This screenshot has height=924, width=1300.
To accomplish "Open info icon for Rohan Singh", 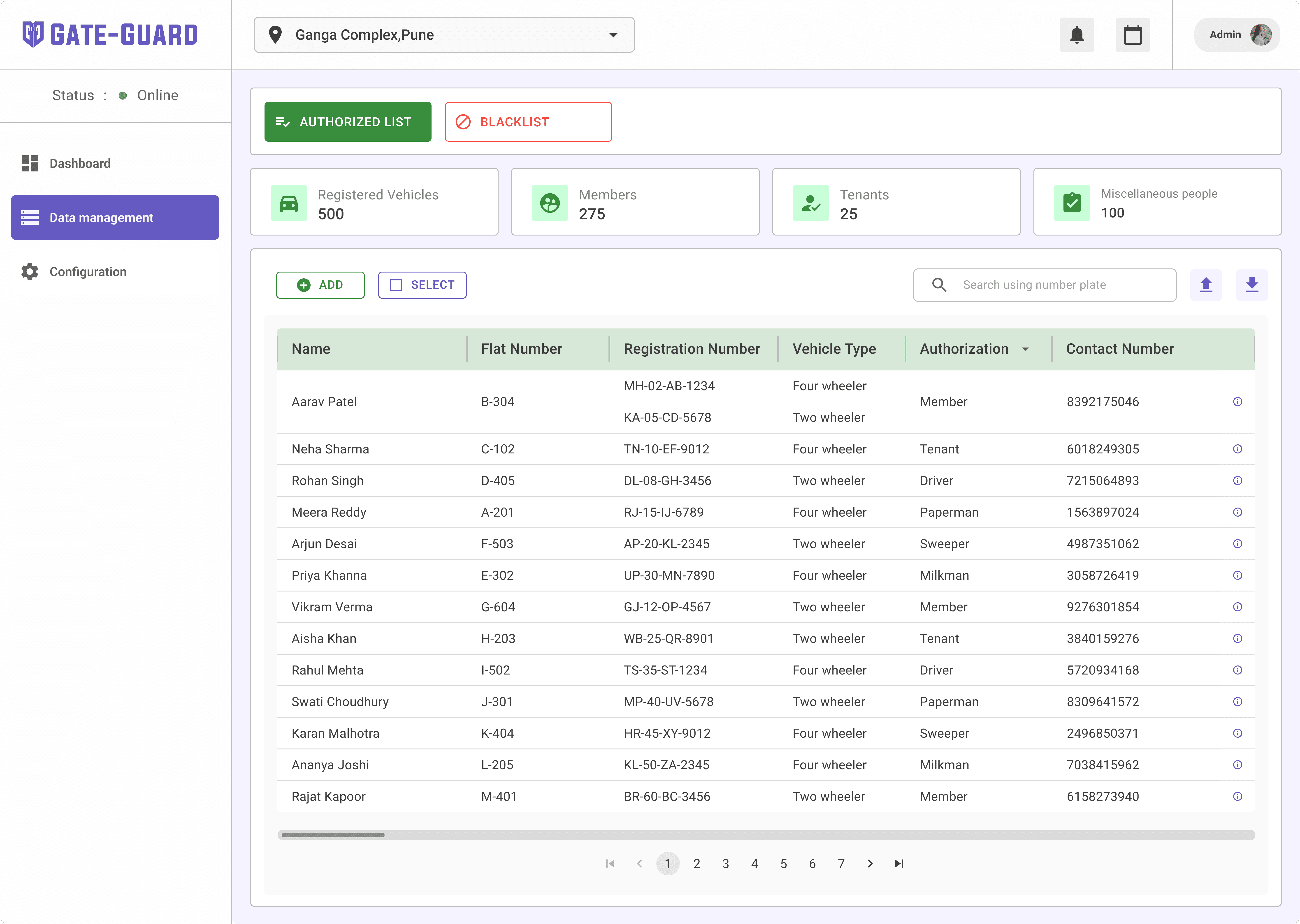I will [x=1237, y=481].
